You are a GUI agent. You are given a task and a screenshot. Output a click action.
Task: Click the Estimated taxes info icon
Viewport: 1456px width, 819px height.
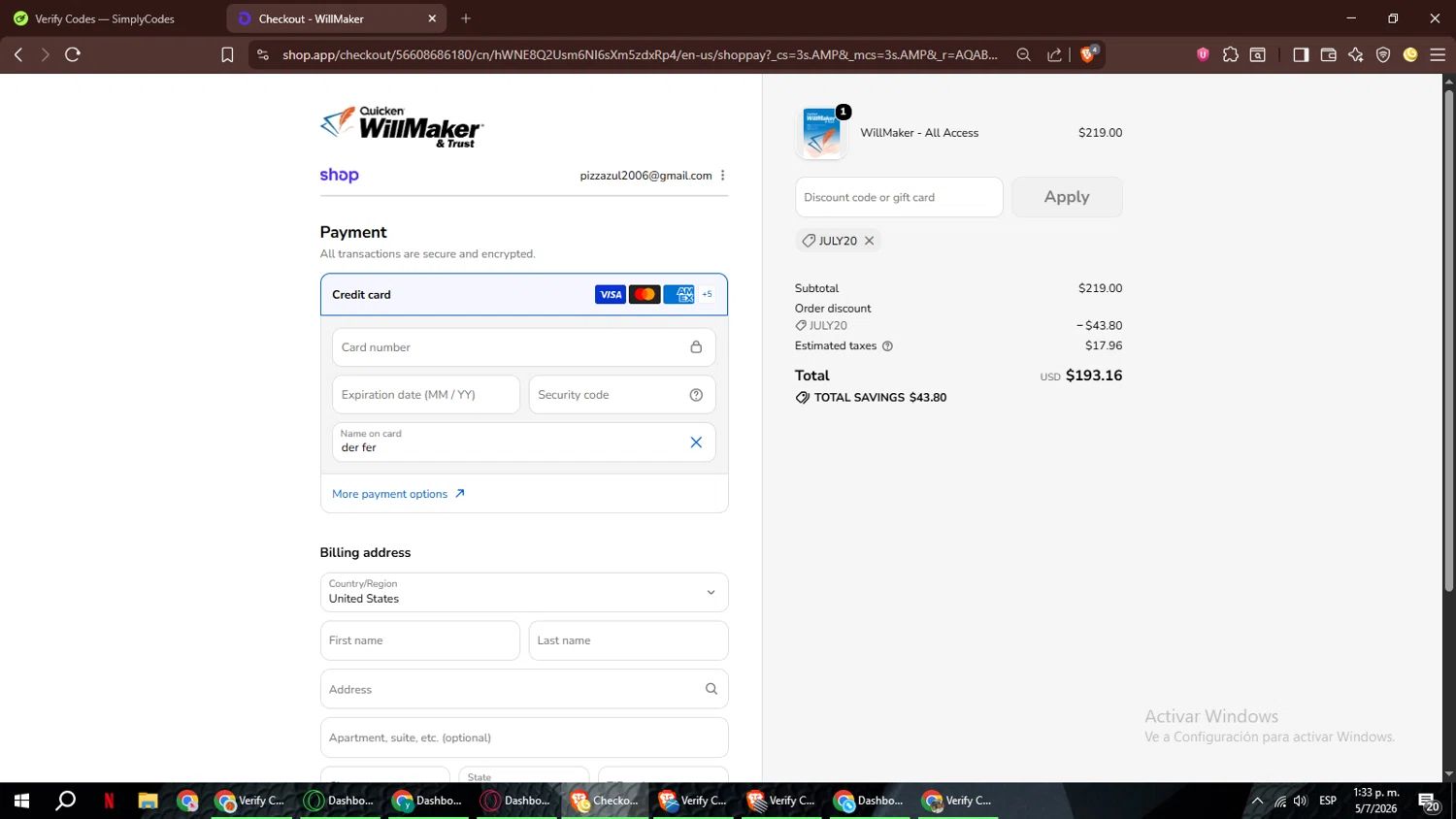887,346
